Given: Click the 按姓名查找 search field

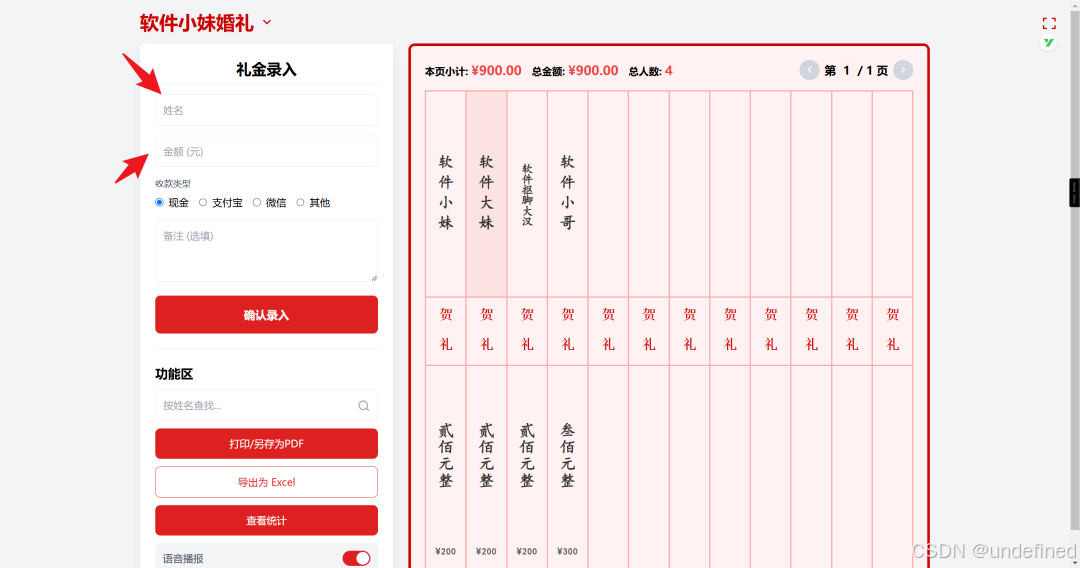Looking at the screenshot, I should click(x=267, y=406).
